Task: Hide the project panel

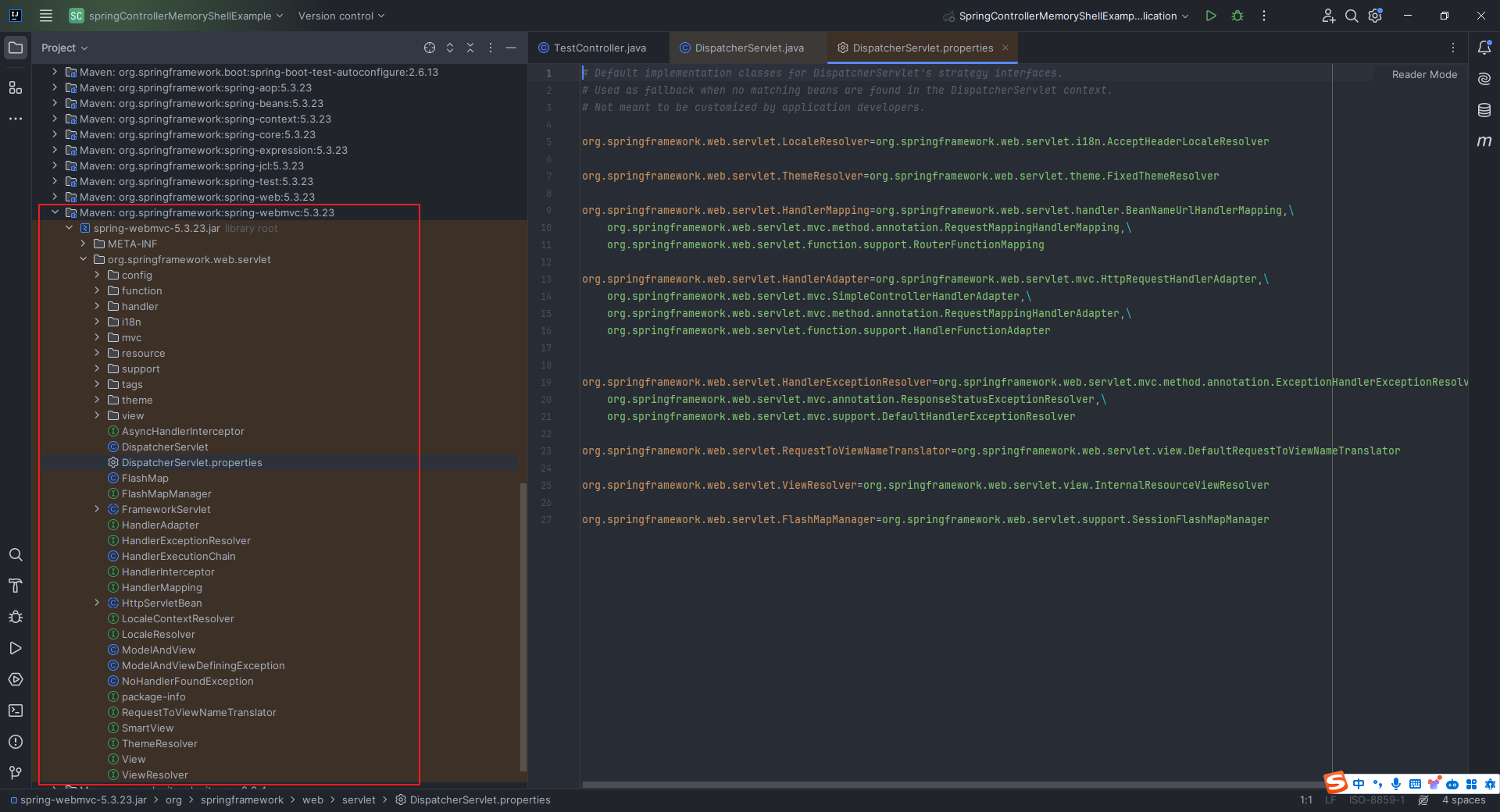Action: [511, 48]
